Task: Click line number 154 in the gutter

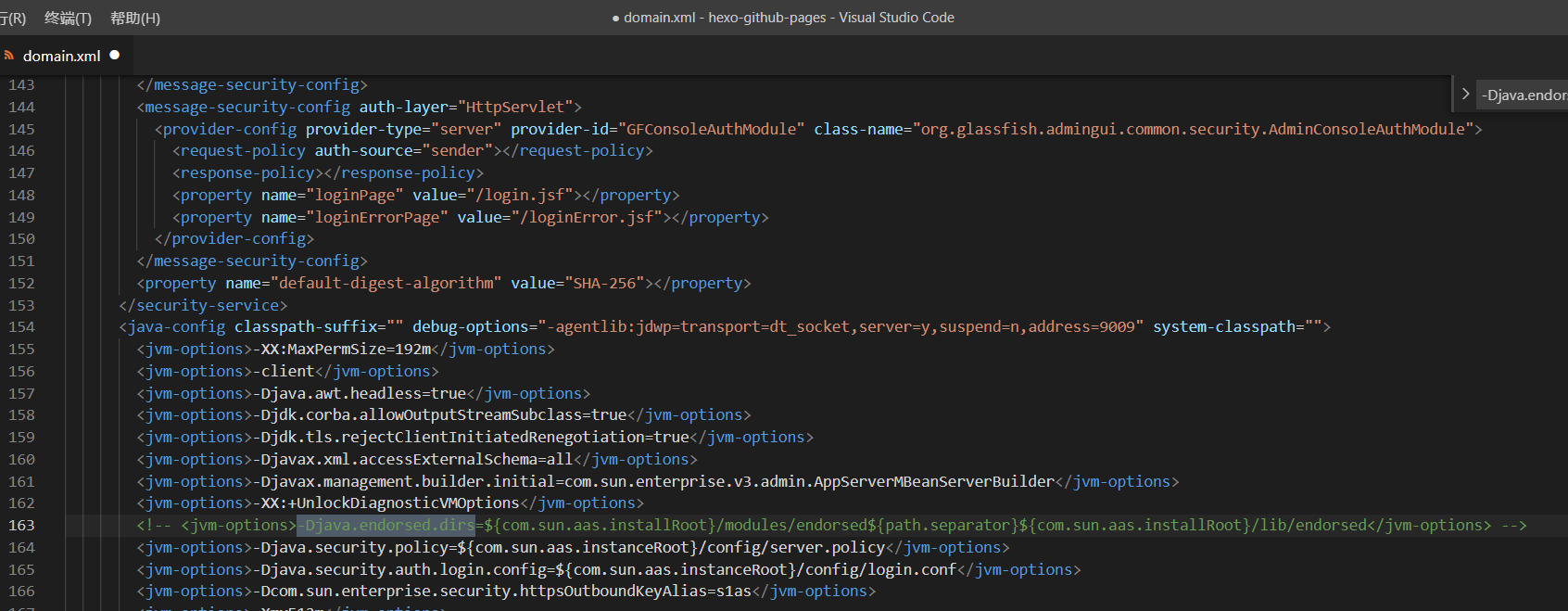Action: click(x=21, y=326)
